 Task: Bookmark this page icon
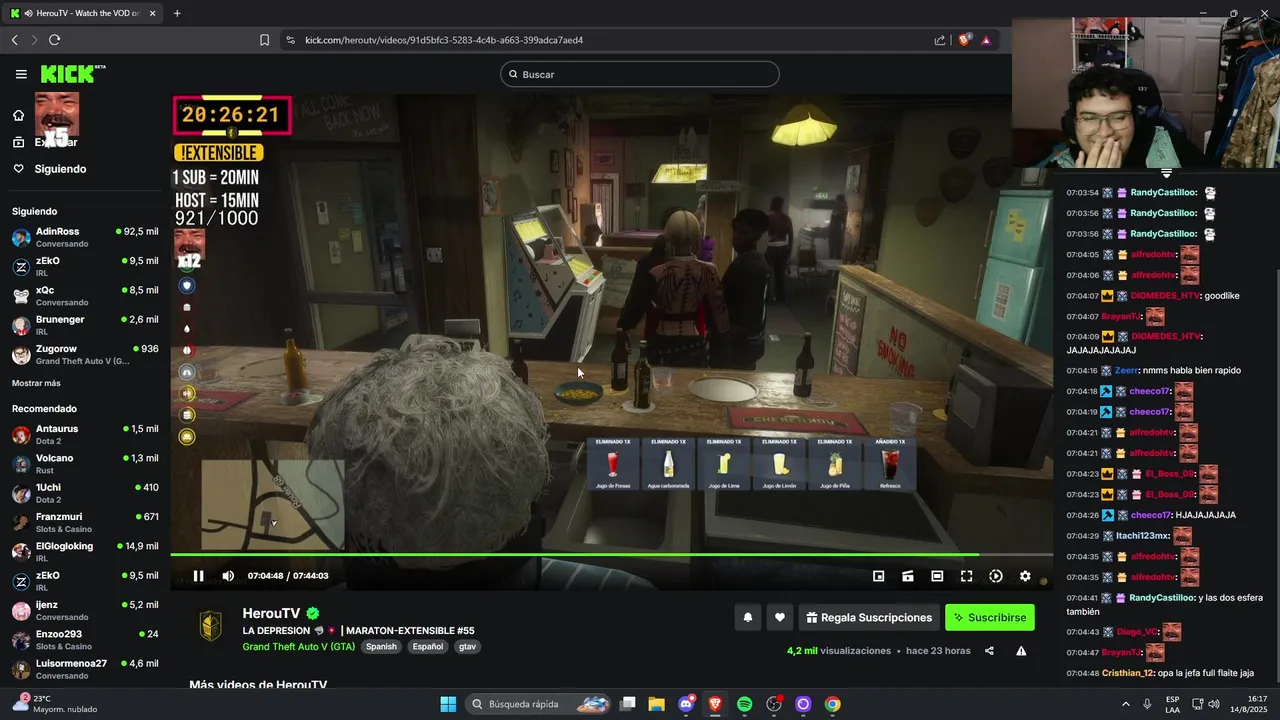click(x=264, y=40)
